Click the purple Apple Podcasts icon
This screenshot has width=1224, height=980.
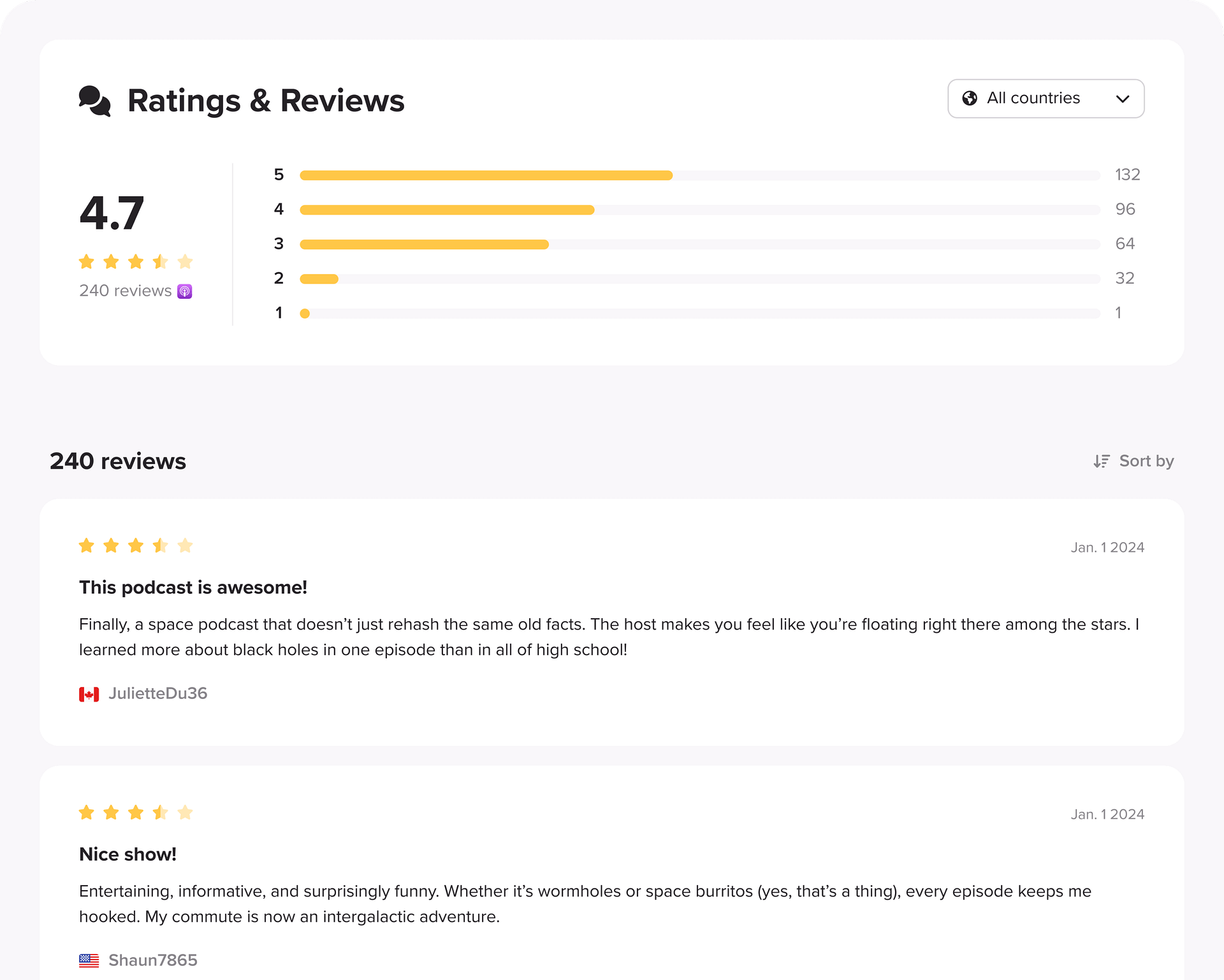coord(185,291)
